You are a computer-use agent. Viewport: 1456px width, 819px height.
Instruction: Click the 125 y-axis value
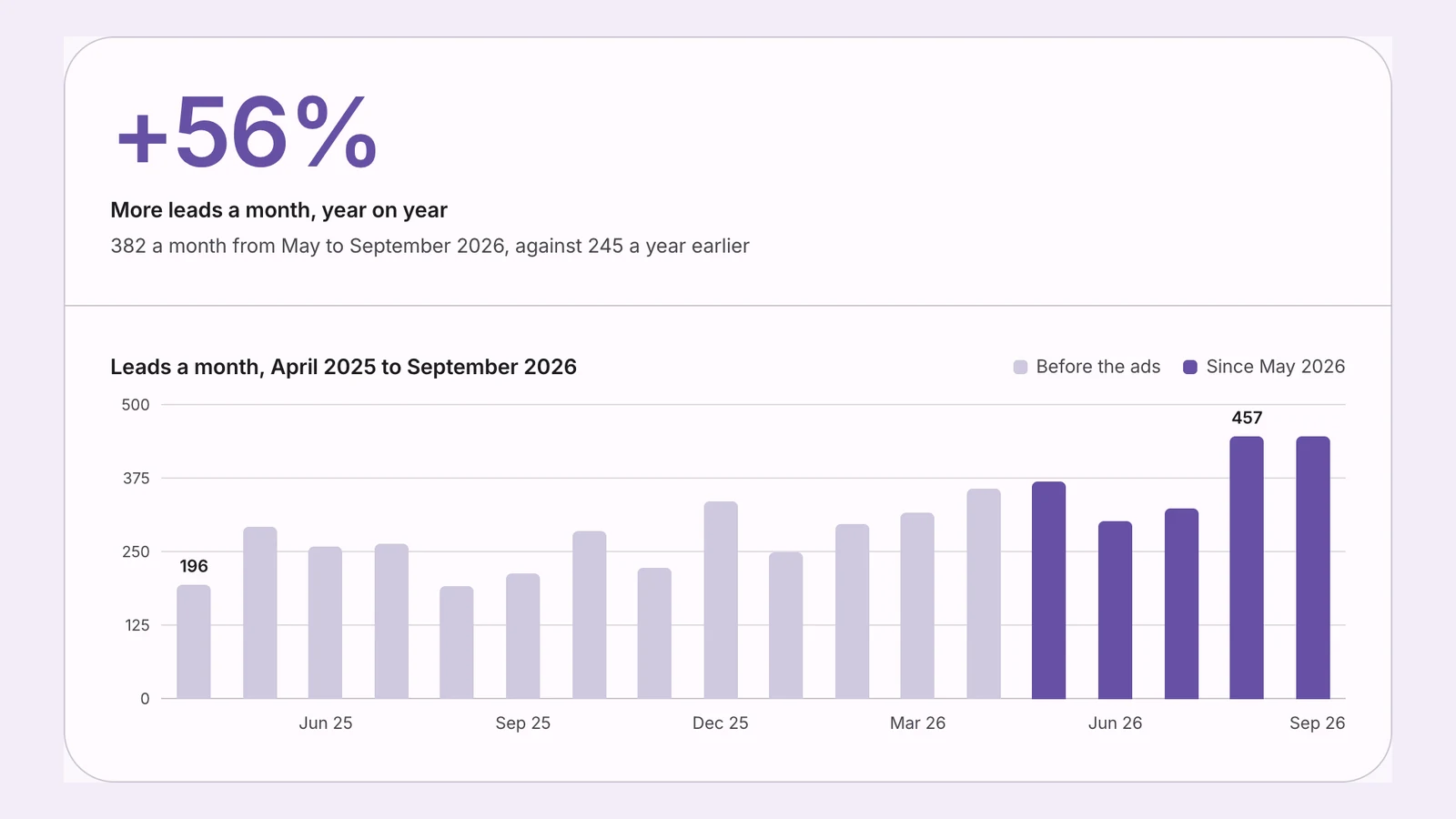point(137,625)
